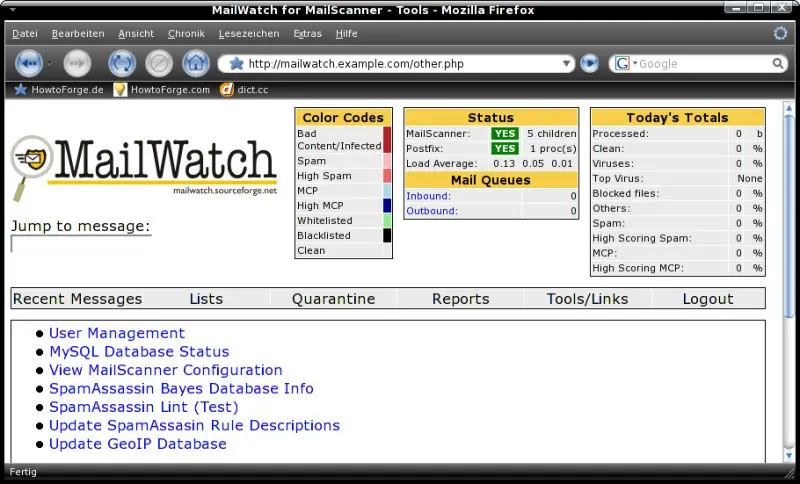Open the window menu arrow in the title bar
The width and height of the screenshot is (800, 484).
13,10
